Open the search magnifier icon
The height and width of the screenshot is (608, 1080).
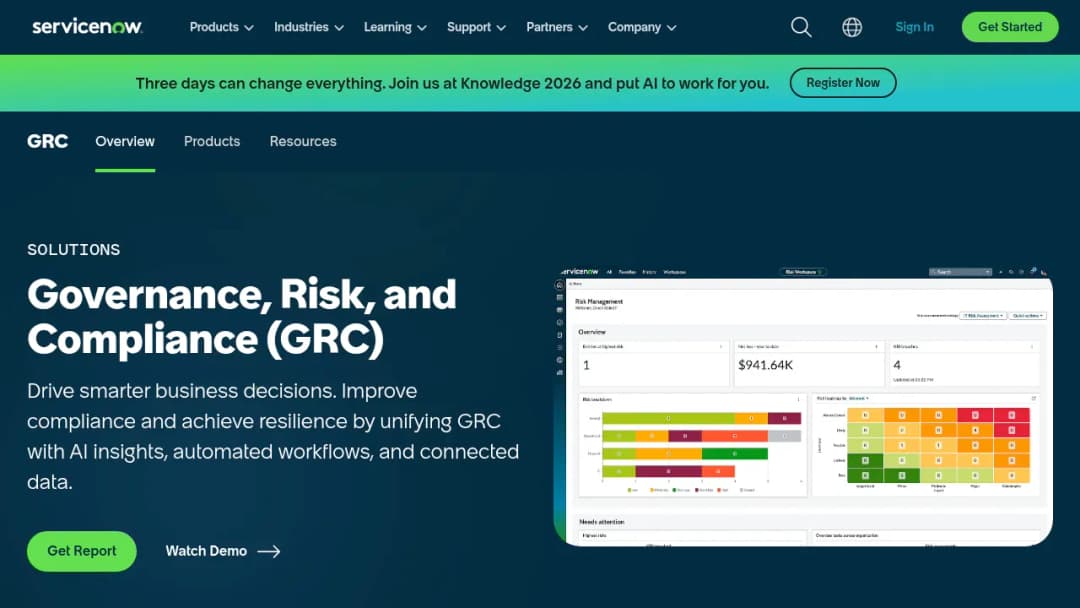(x=801, y=27)
